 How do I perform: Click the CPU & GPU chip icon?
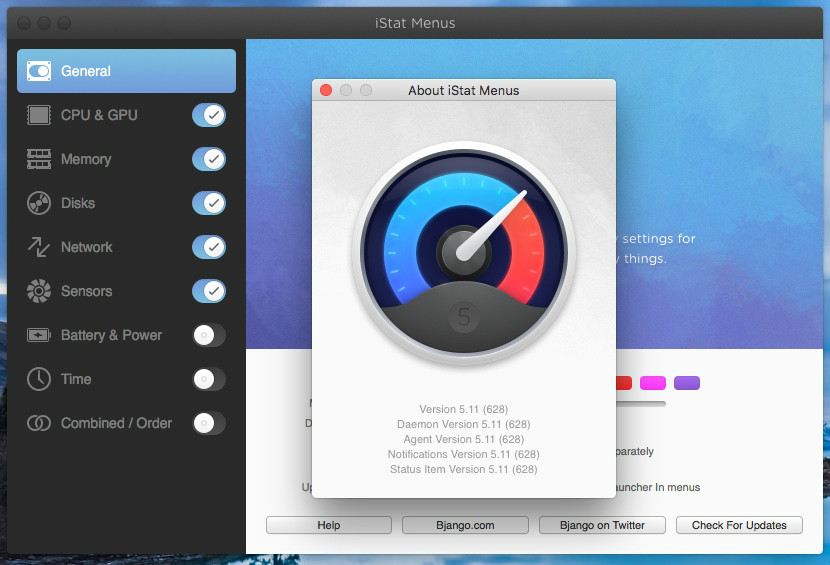39,115
